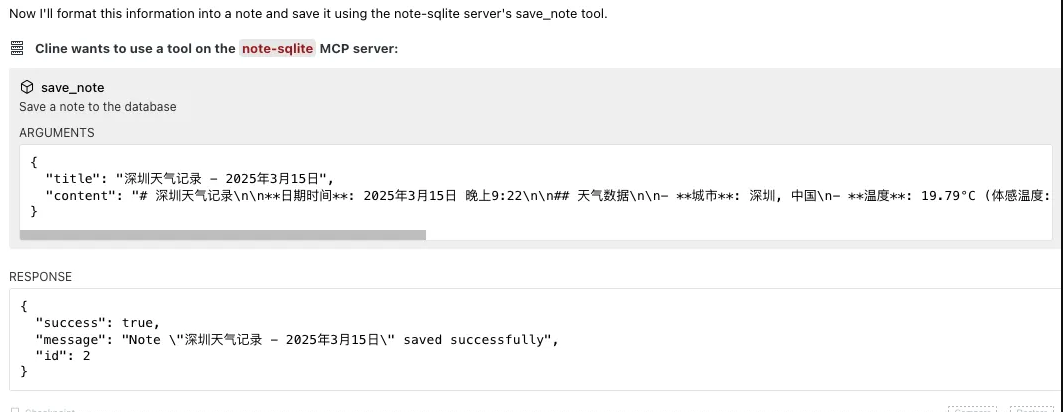Click the "MCP server:" heading text
The width and height of the screenshot is (1063, 412).
[358, 48]
